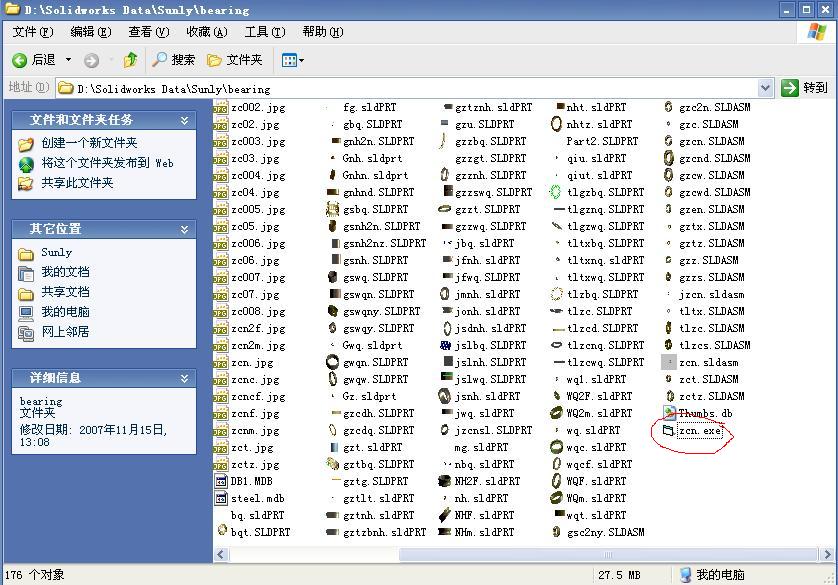Collapse the 详细信息 panel
Viewport: 838px width, 585px height.
point(184,378)
